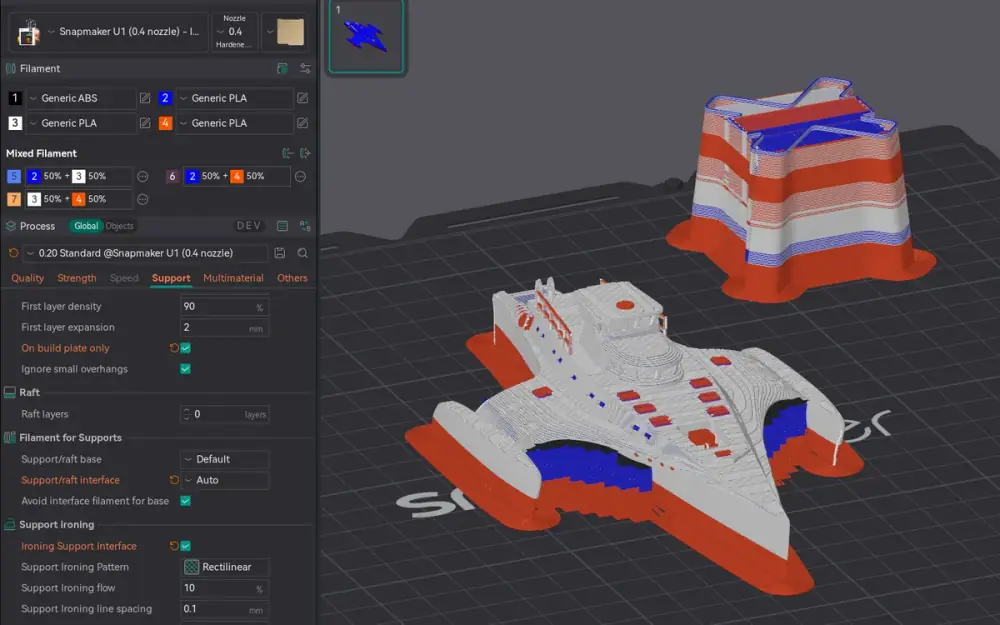Click the Raft section icon

pos(10,393)
